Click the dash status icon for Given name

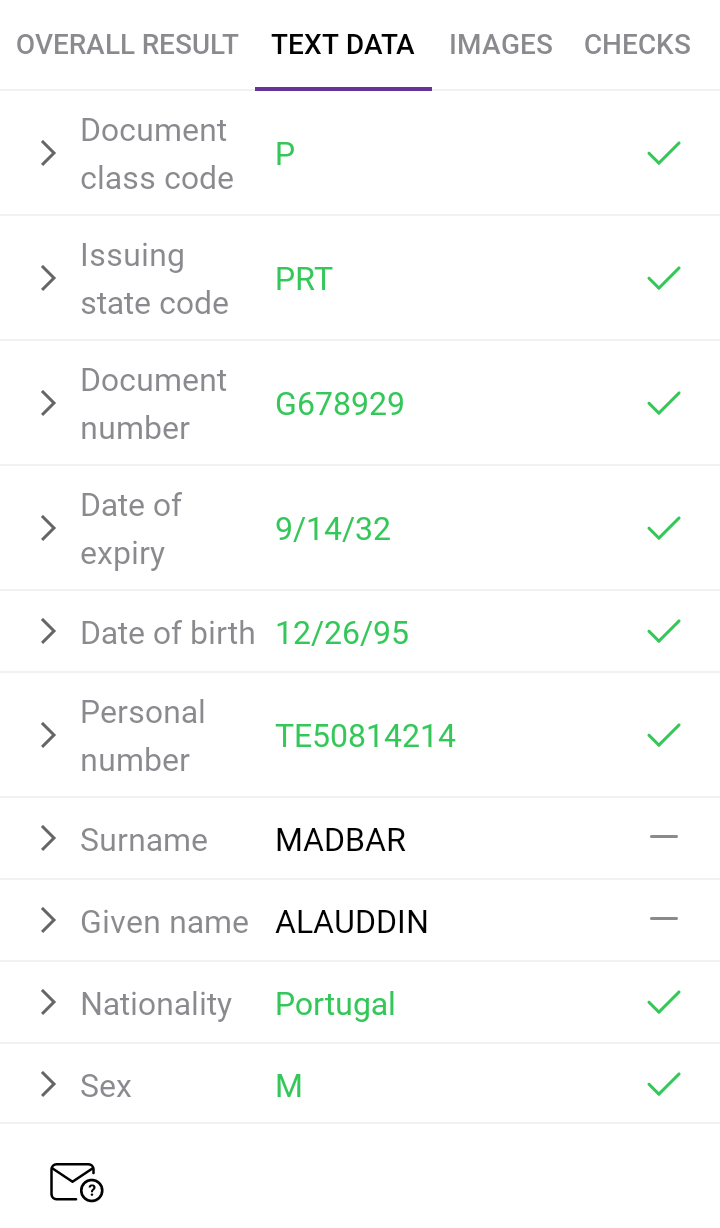tap(663, 919)
